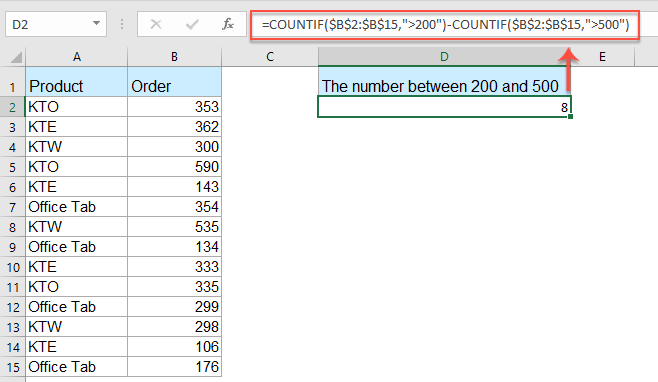Click the Enter checkmark formula icon

coord(192,24)
